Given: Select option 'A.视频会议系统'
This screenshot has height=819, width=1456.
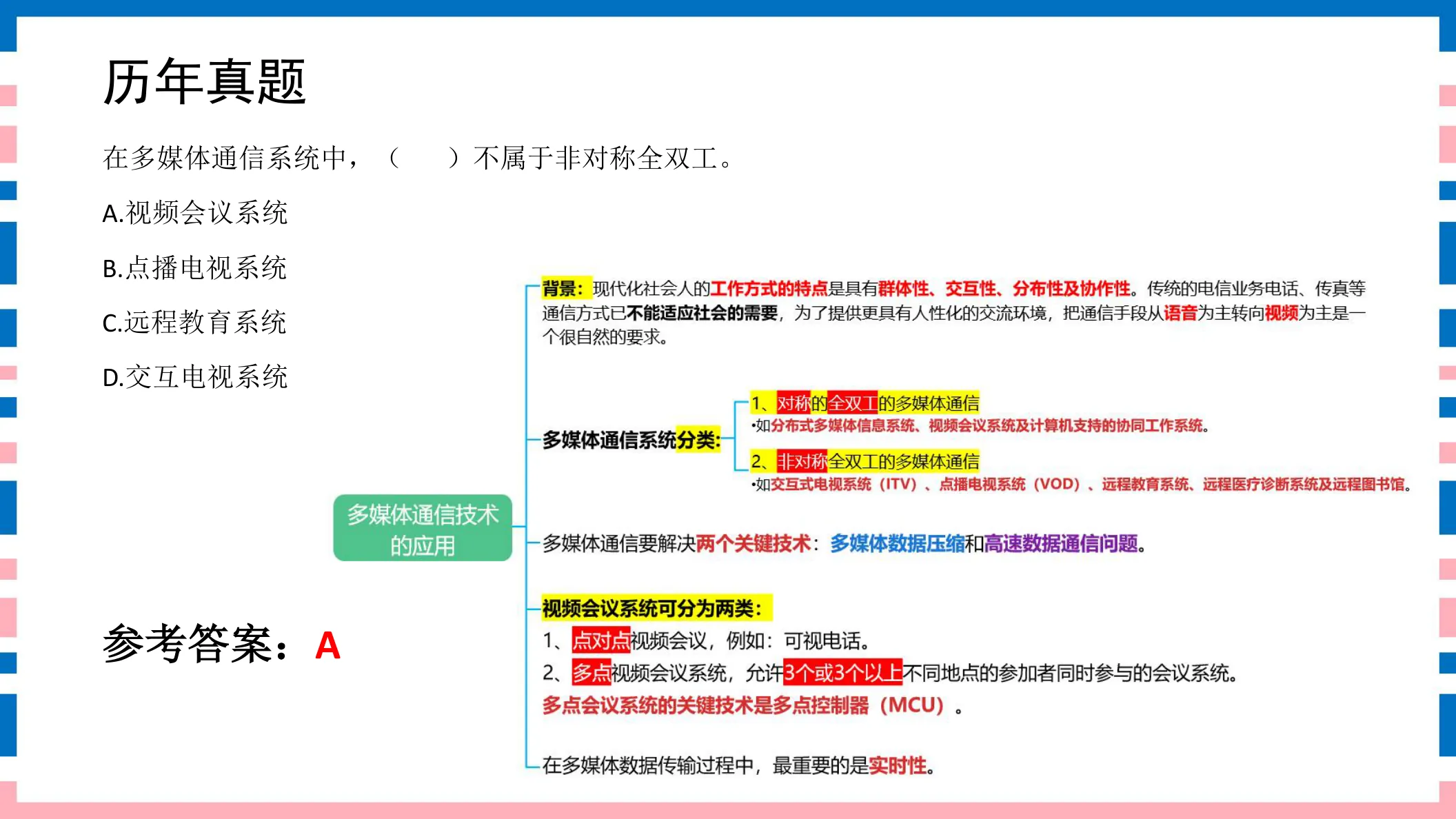Looking at the screenshot, I should point(195,213).
